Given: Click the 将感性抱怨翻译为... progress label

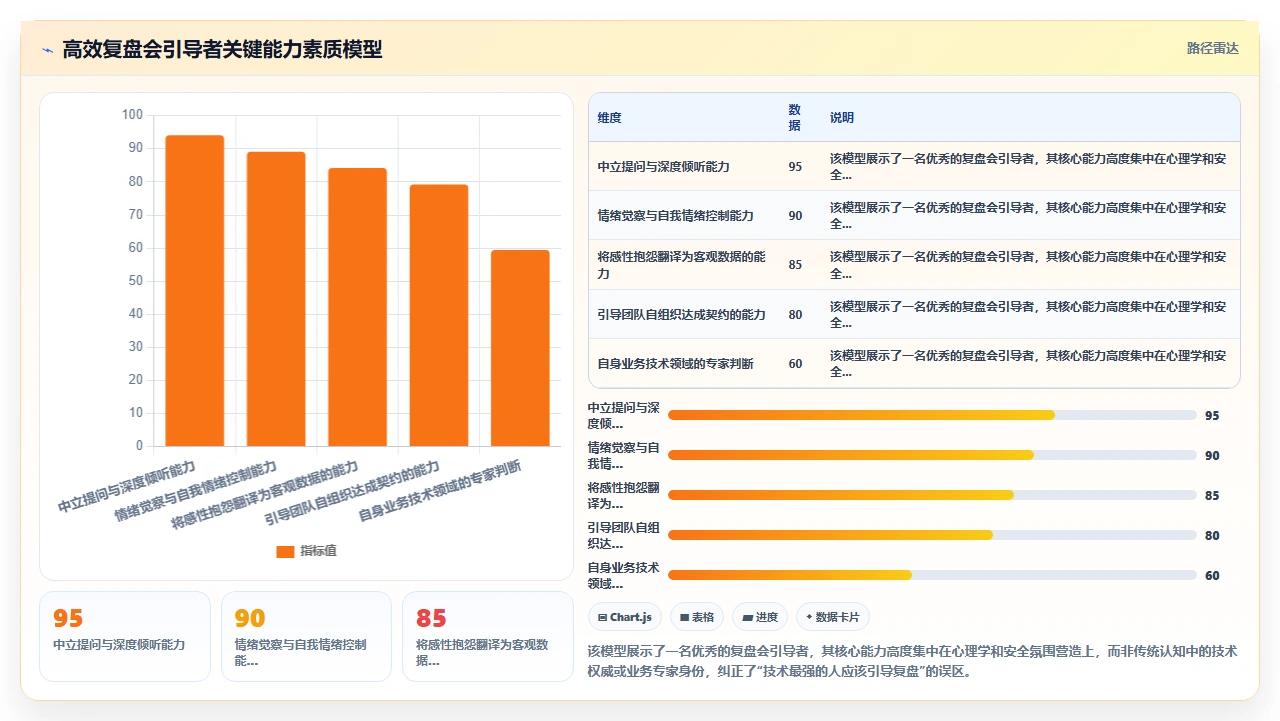Looking at the screenshot, I should point(624,495).
